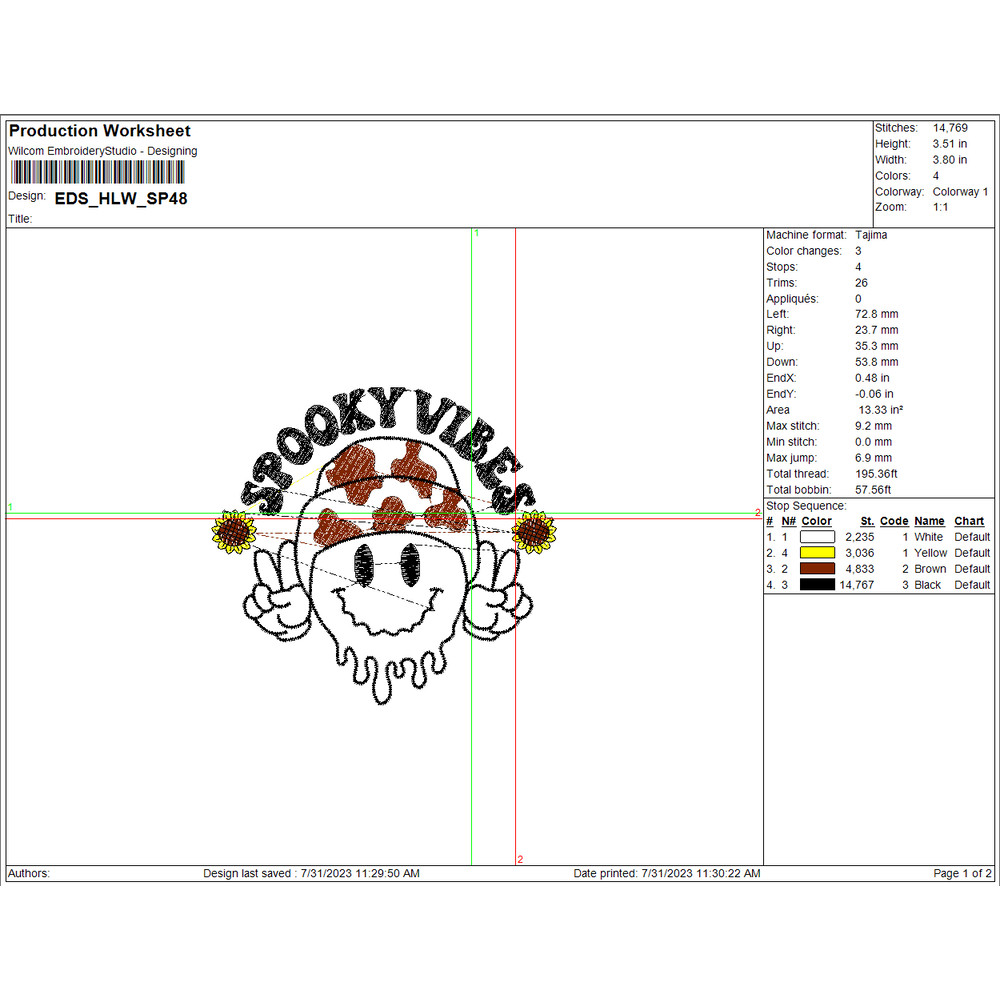
Task: Click the brown cow-print bandana on the ghost
Action: click(x=385, y=495)
